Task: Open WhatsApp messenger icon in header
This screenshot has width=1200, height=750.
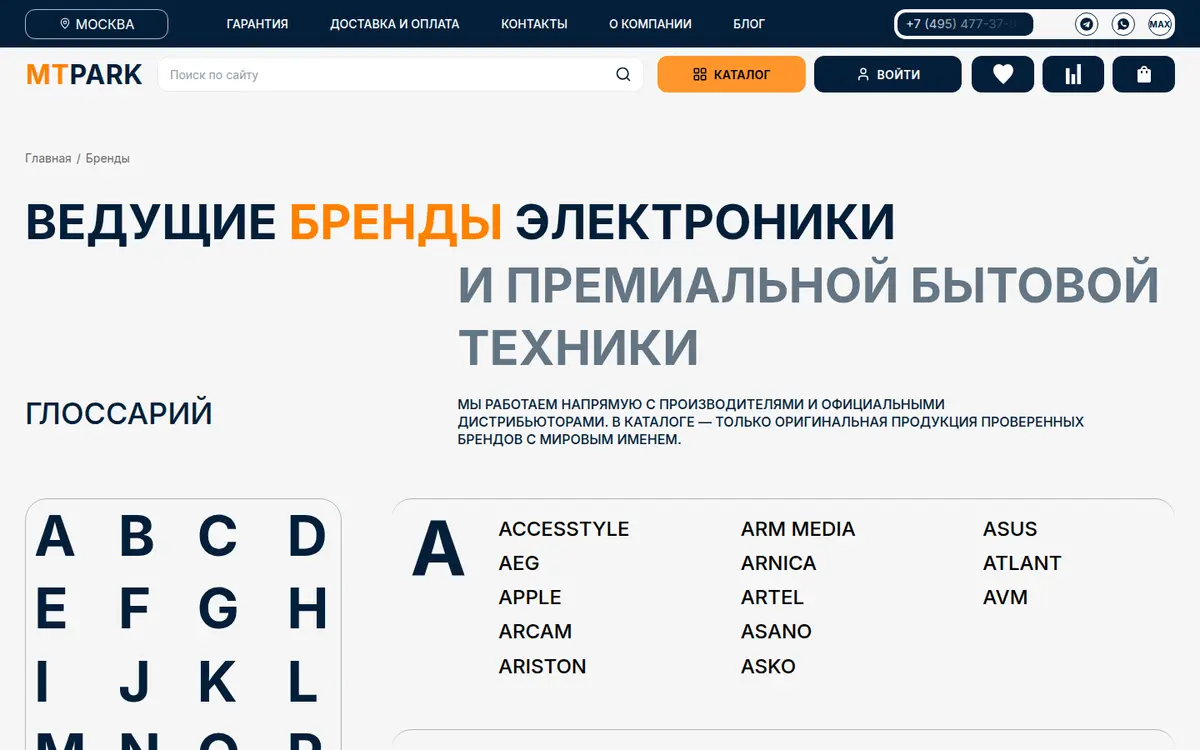Action: (x=1123, y=24)
